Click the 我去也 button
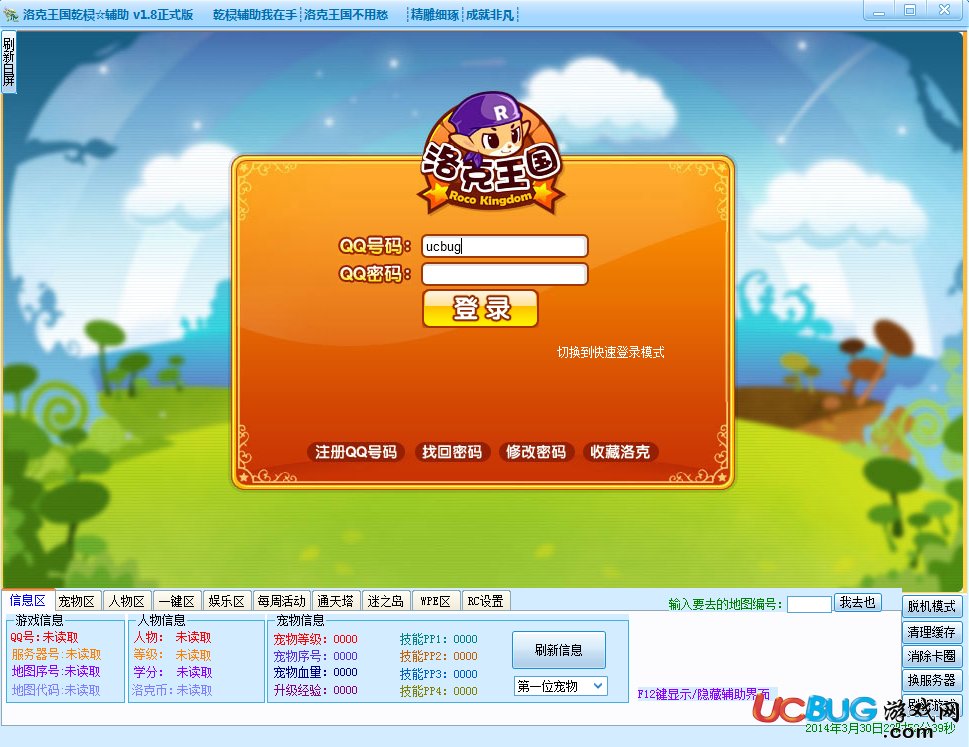This screenshot has width=969, height=747. [858, 602]
